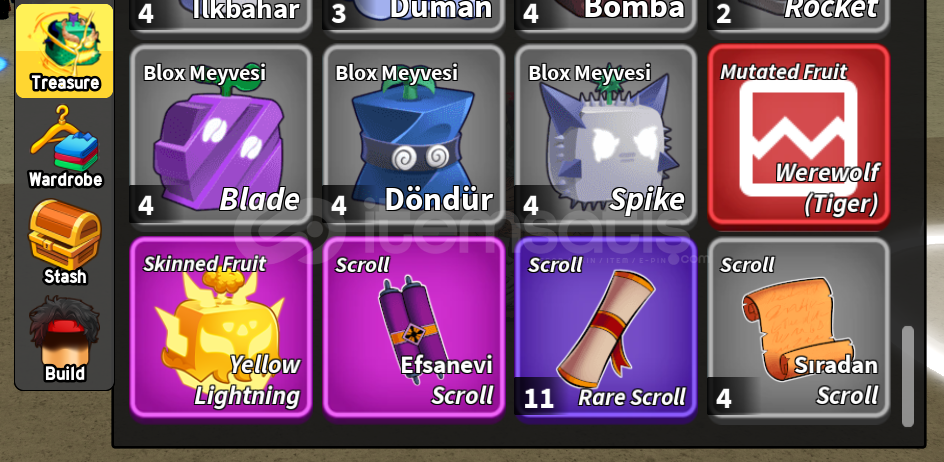Select the Duman fruit slot

413,15
